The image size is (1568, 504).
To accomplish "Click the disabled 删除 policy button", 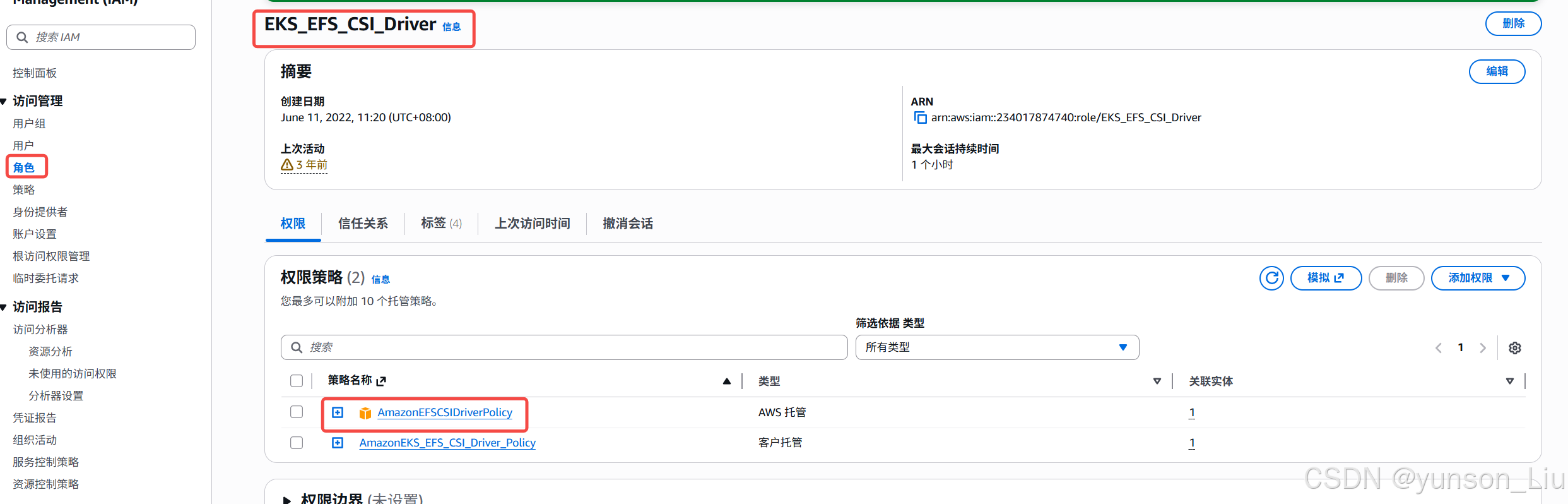I will coord(1396,278).
